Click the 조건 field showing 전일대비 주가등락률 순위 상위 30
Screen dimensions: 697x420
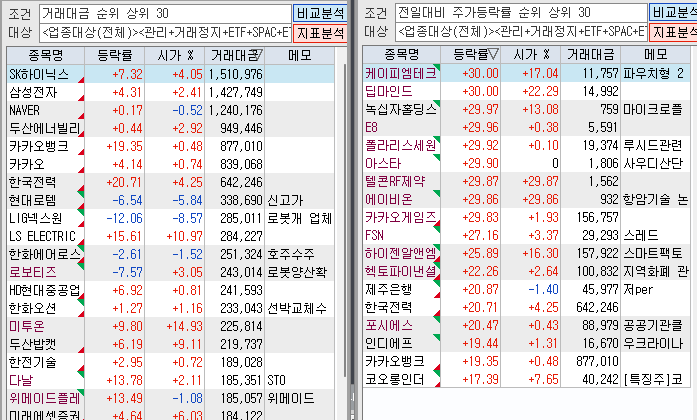pos(521,12)
